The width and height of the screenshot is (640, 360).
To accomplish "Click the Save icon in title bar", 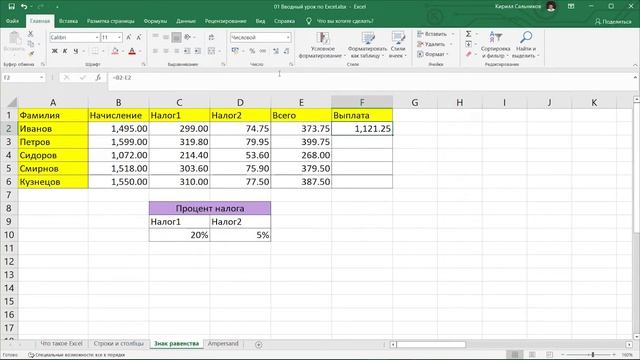I will tap(11, 7).
